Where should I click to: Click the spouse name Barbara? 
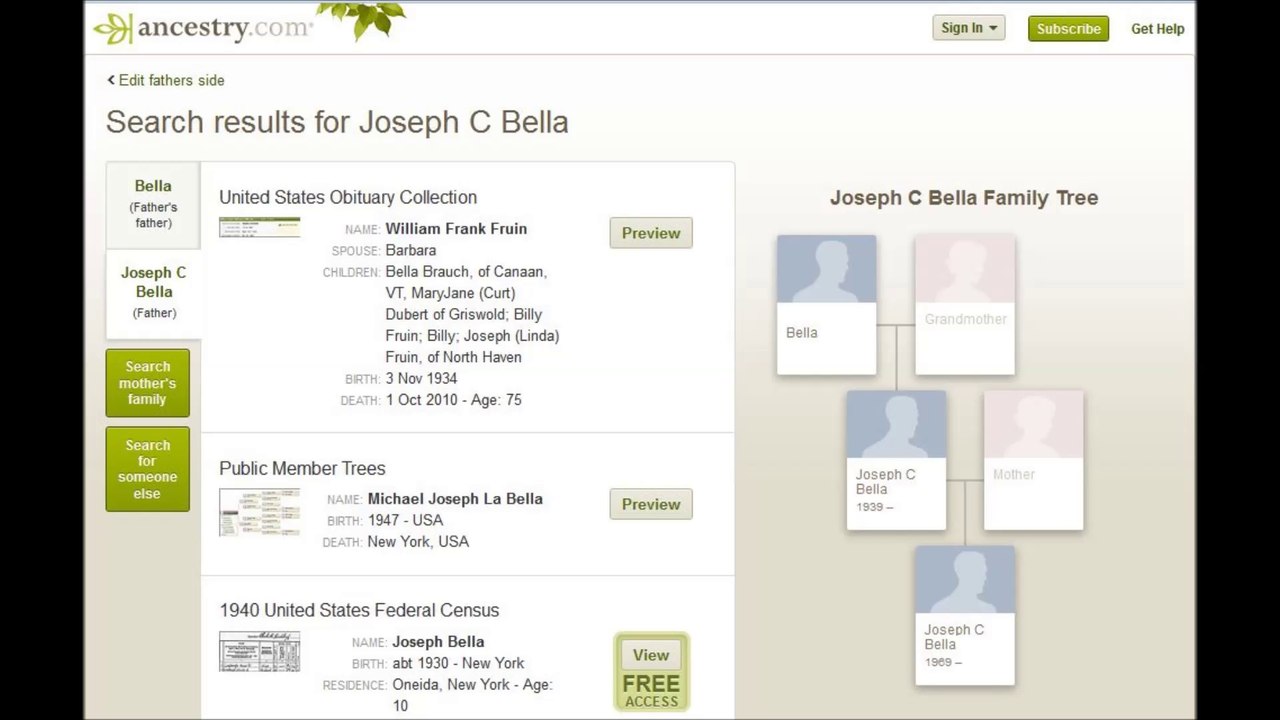(x=410, y=250)
